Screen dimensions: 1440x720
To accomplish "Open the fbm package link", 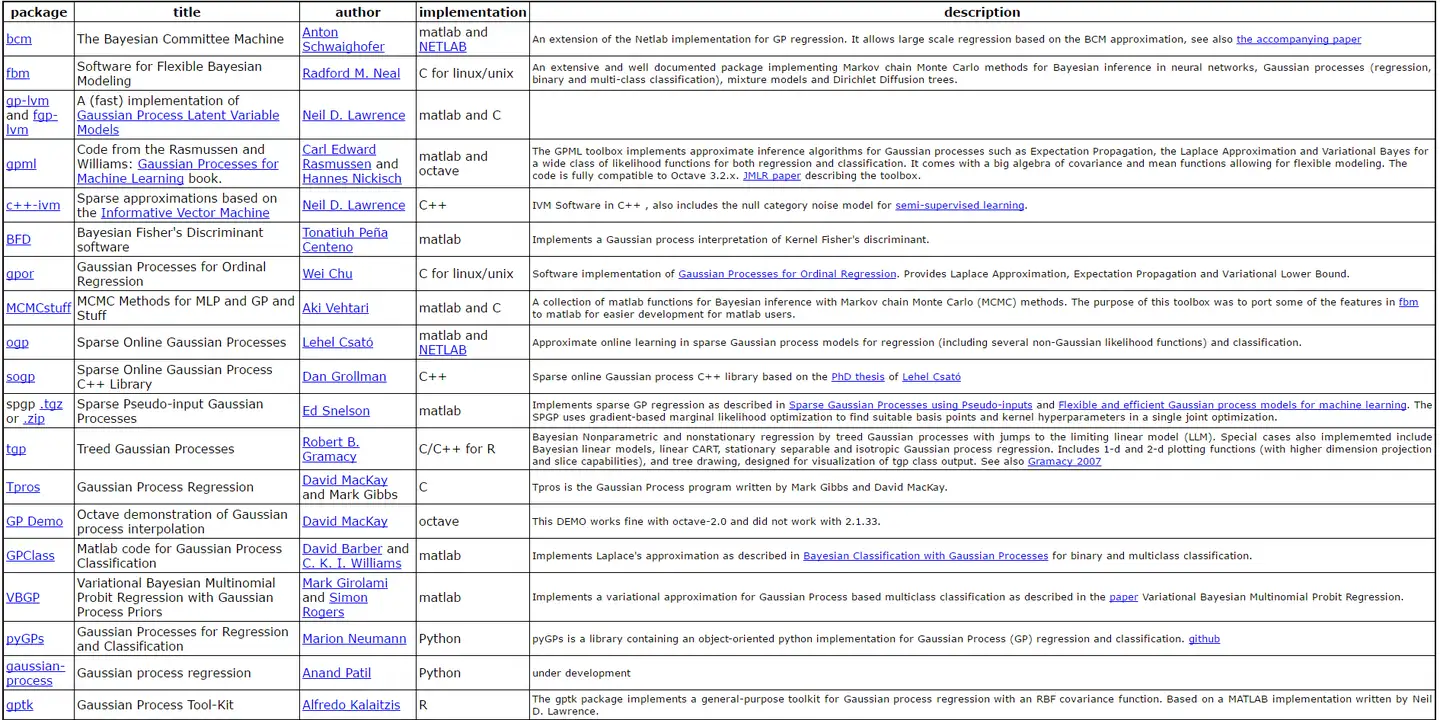I will click(18, 73).
